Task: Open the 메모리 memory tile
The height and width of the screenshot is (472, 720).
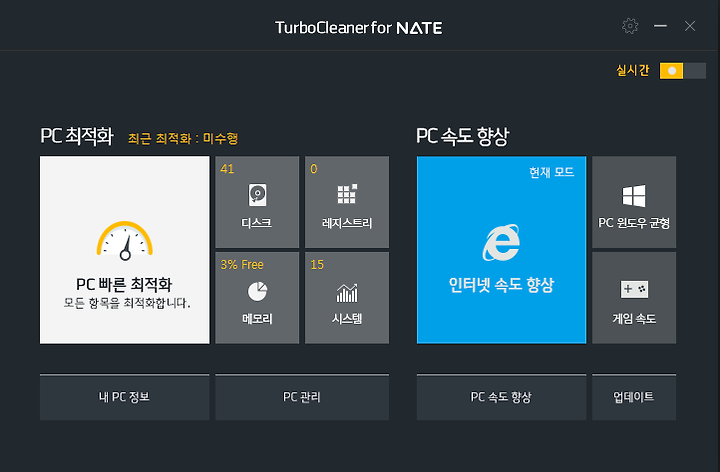Action: point(257,298)
